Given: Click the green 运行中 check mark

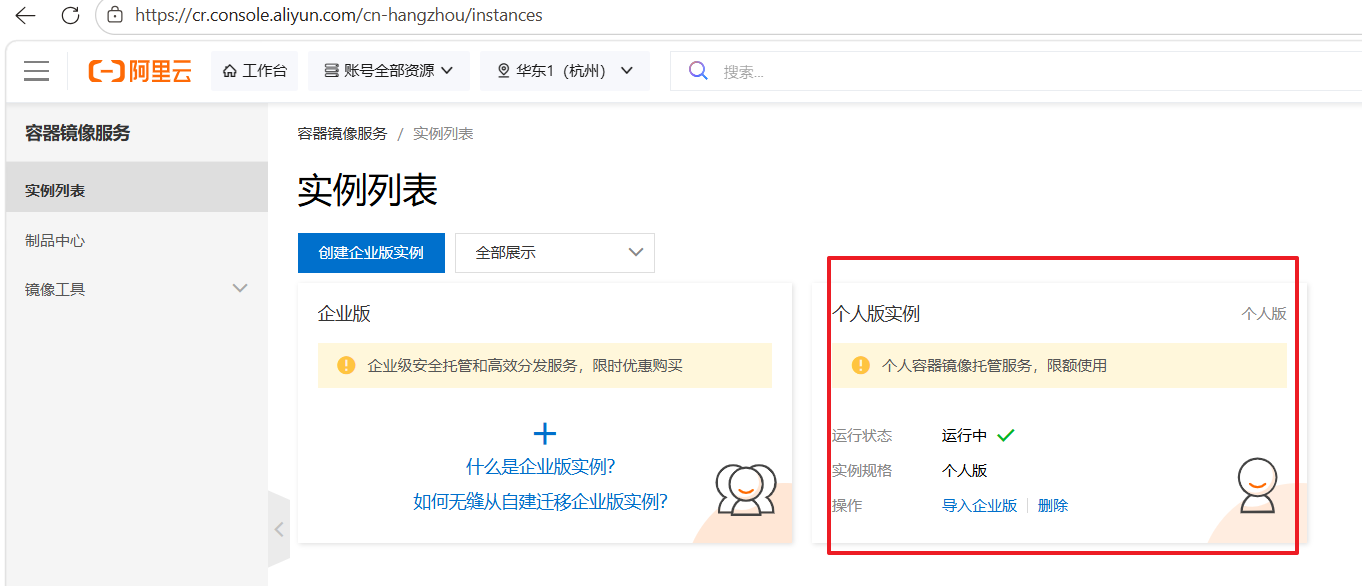Looking at the screenshot, I should point(1006,435).
